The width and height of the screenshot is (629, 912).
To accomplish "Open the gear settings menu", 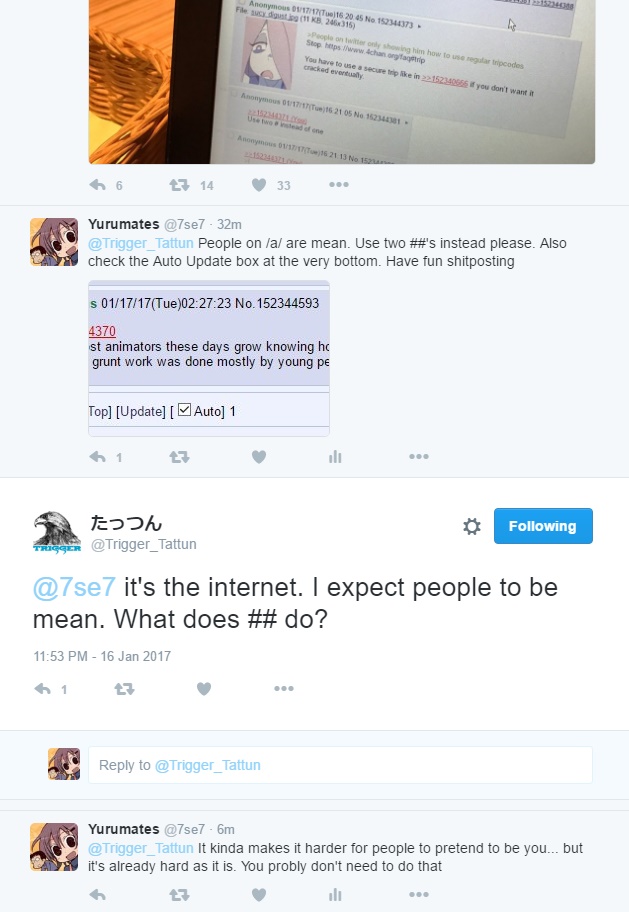I will pyautogui.click(x=472, y=526).
